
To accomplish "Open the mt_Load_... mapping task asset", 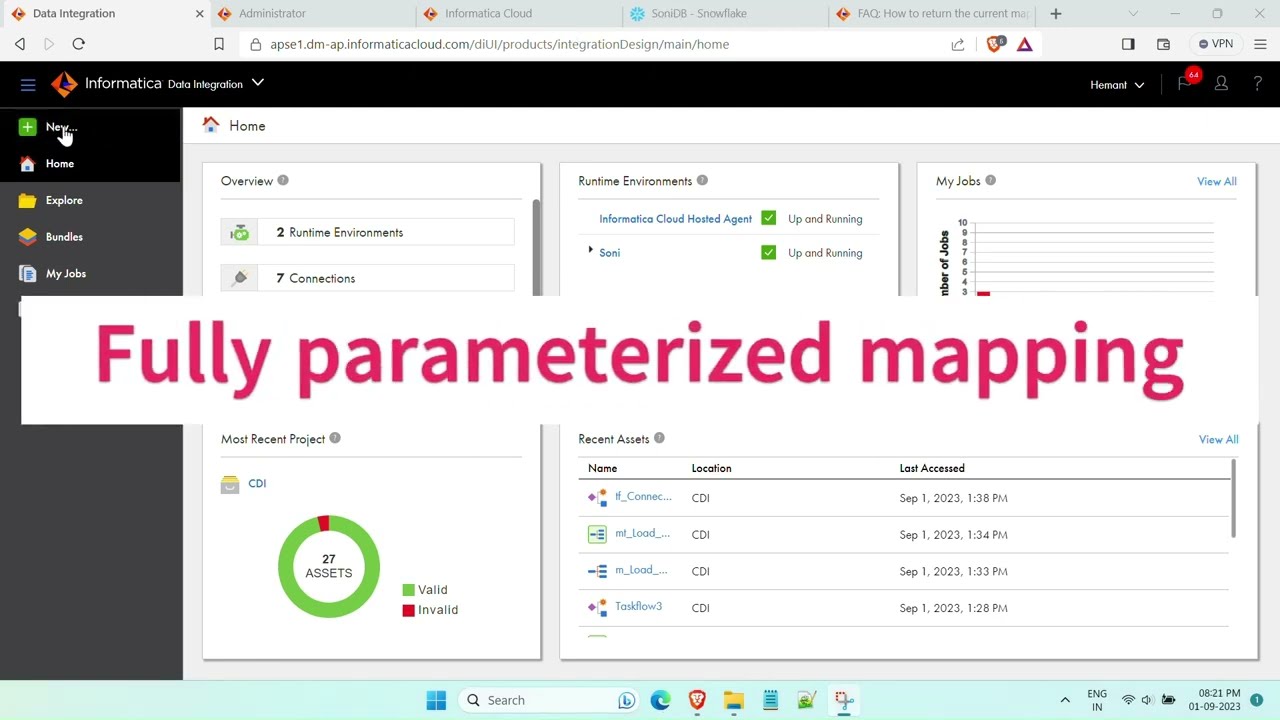I will click(x=642, y=534).
